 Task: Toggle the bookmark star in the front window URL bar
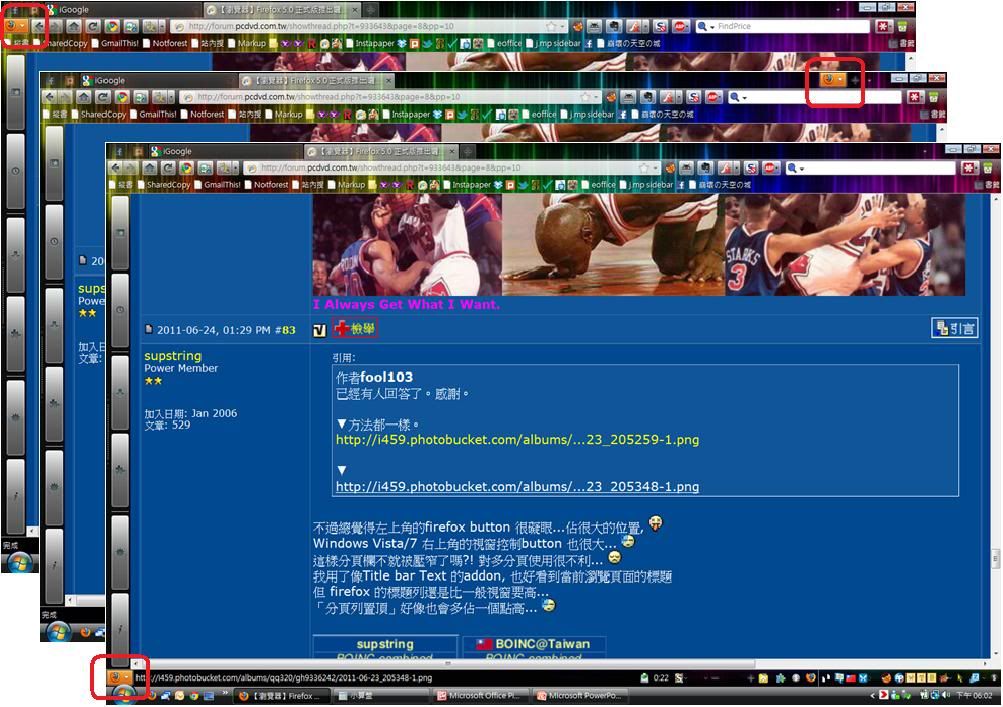point(641,168)
